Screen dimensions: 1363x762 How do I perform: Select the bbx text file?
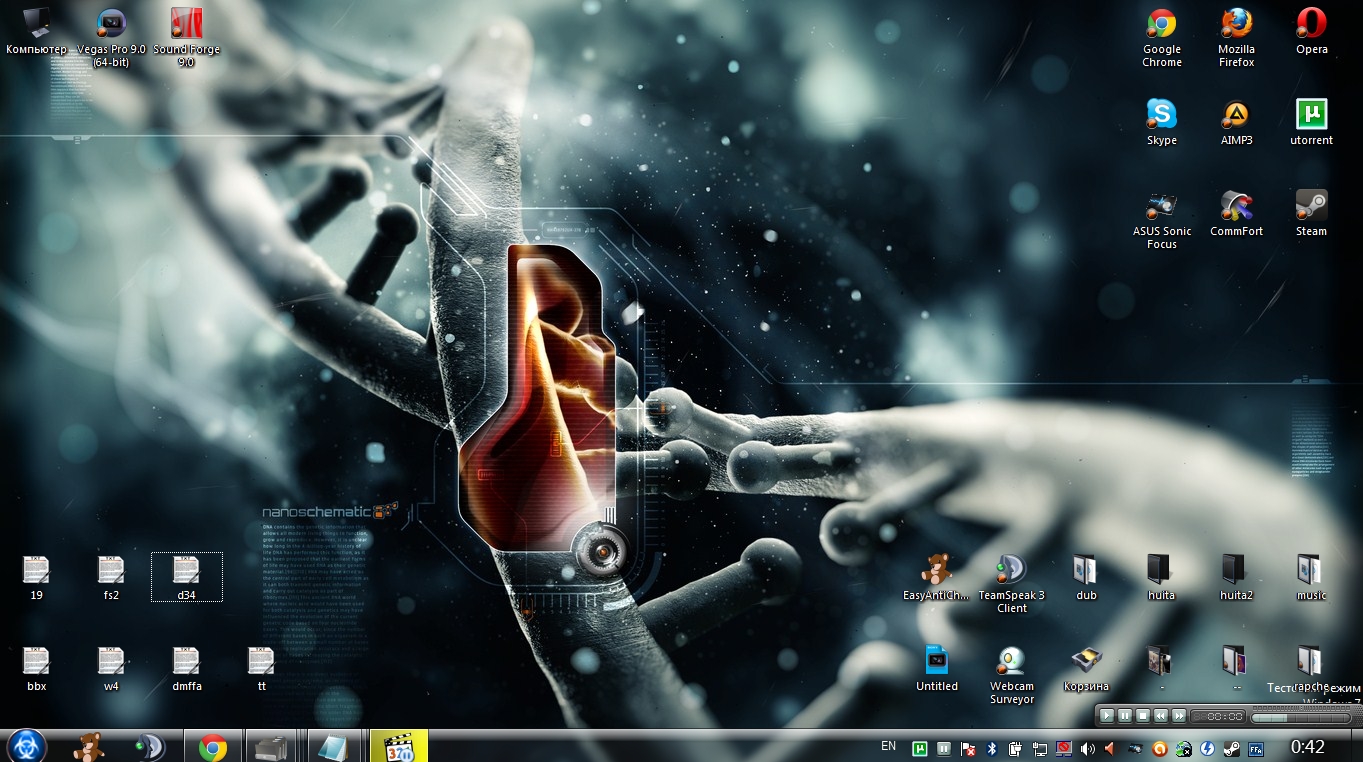coord(36,669)
